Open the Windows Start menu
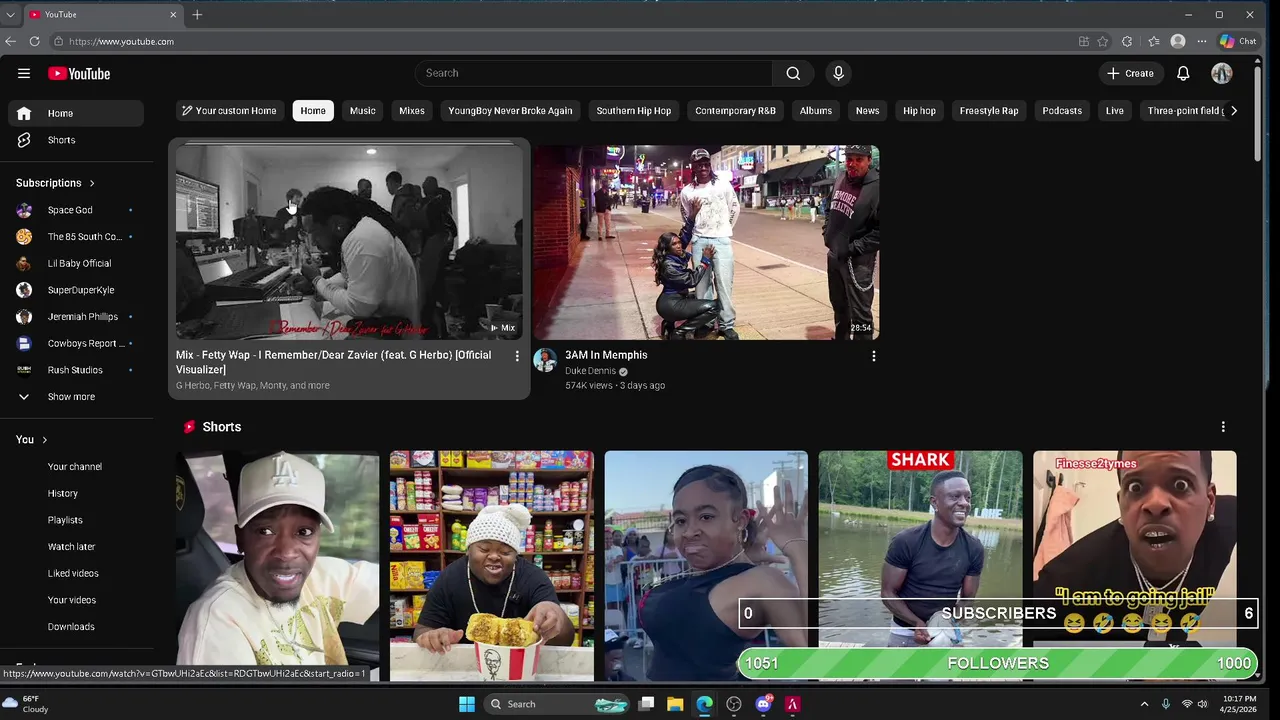 coord(467,704)
